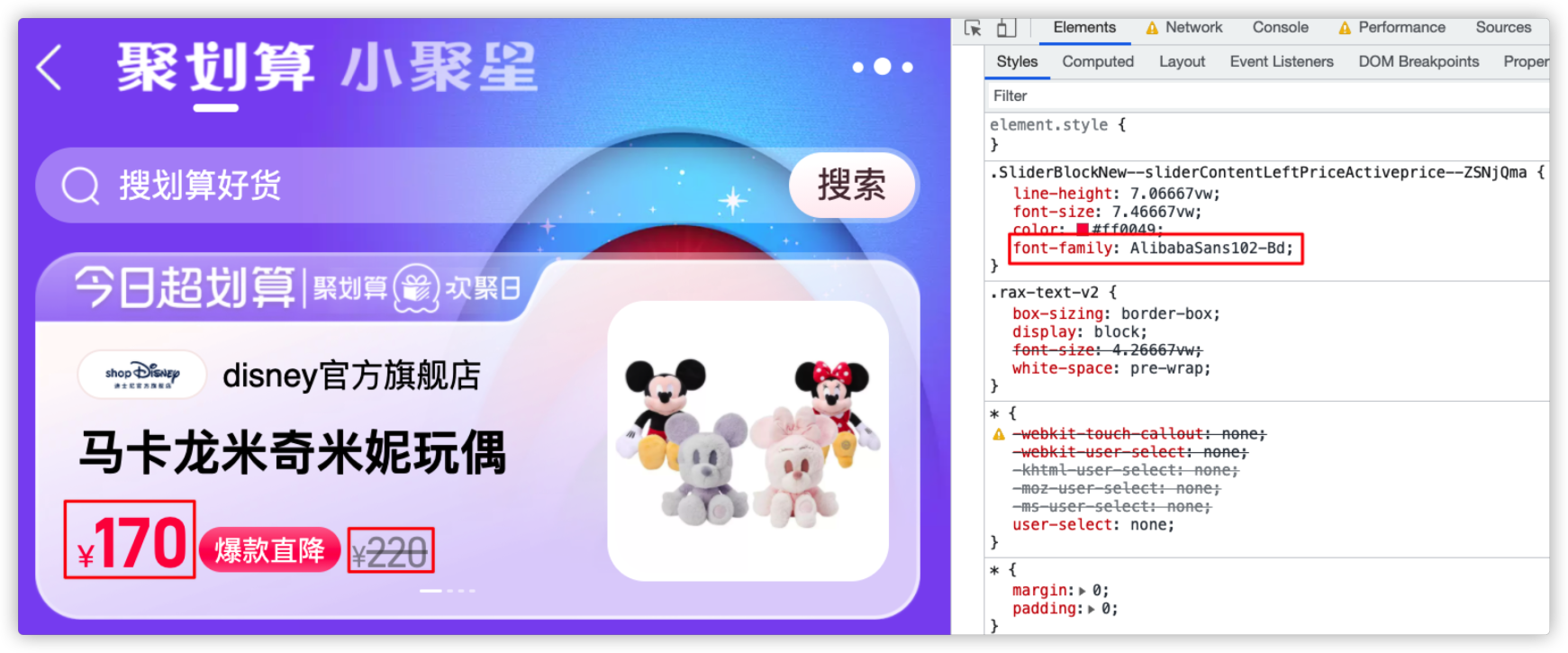Viewport: 1568px width, 653px height.
Task: Click the -khtml-user-select declaration
Action: click(1126, 470)
